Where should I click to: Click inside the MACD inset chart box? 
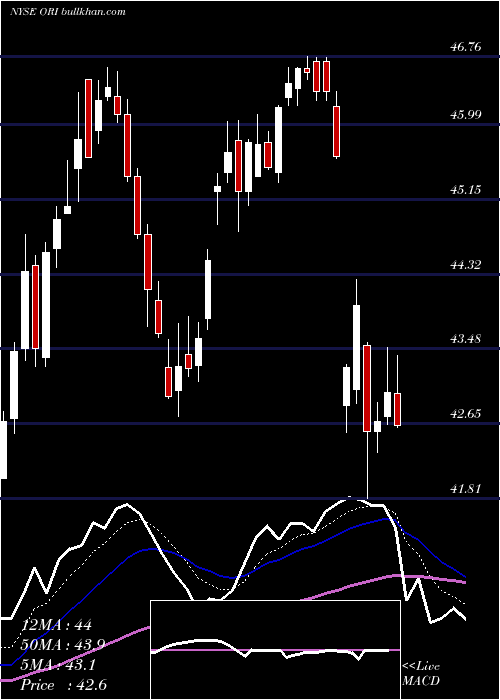pos(275,650)
